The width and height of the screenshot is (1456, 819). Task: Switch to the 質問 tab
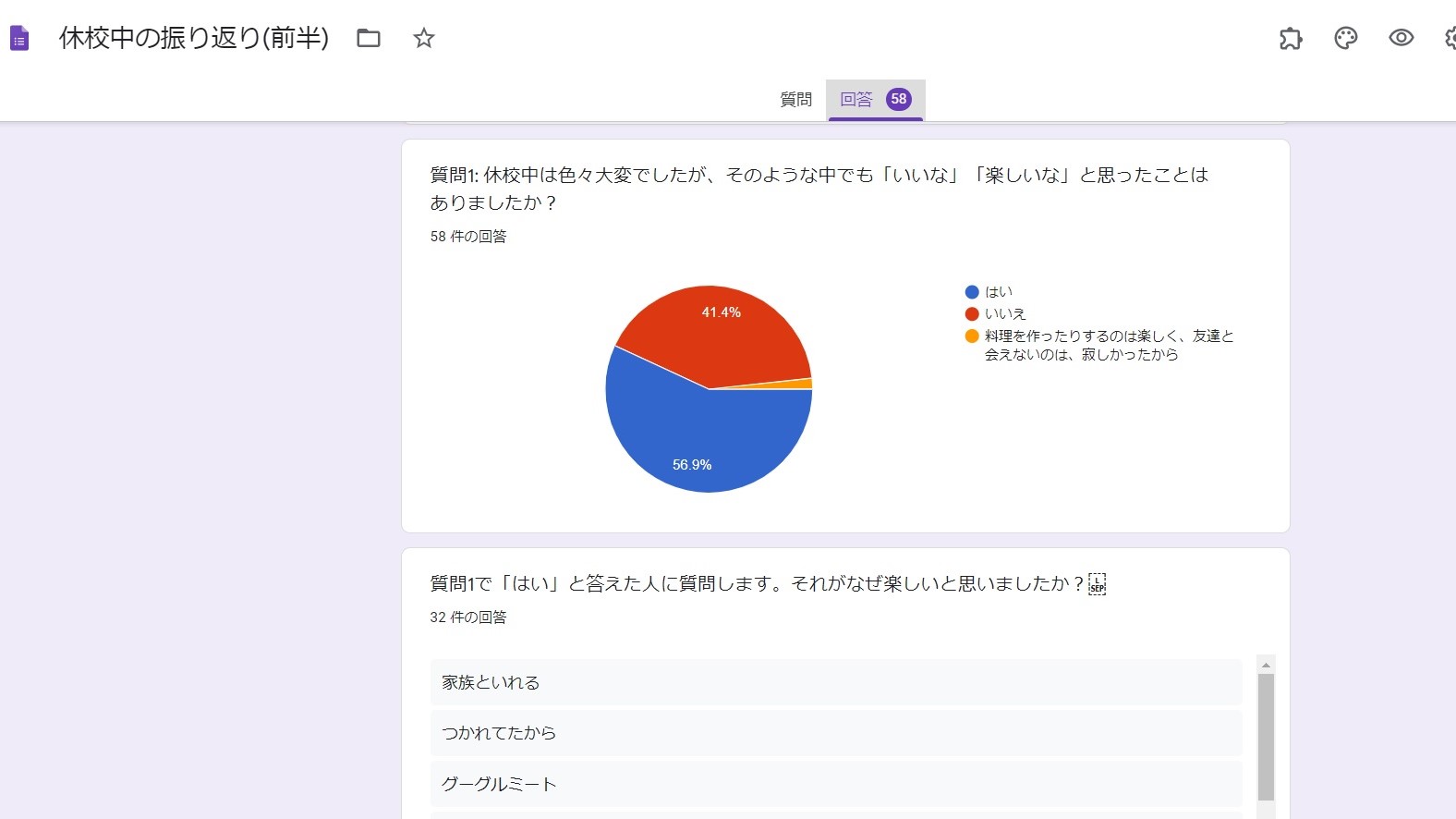point(795,99)
